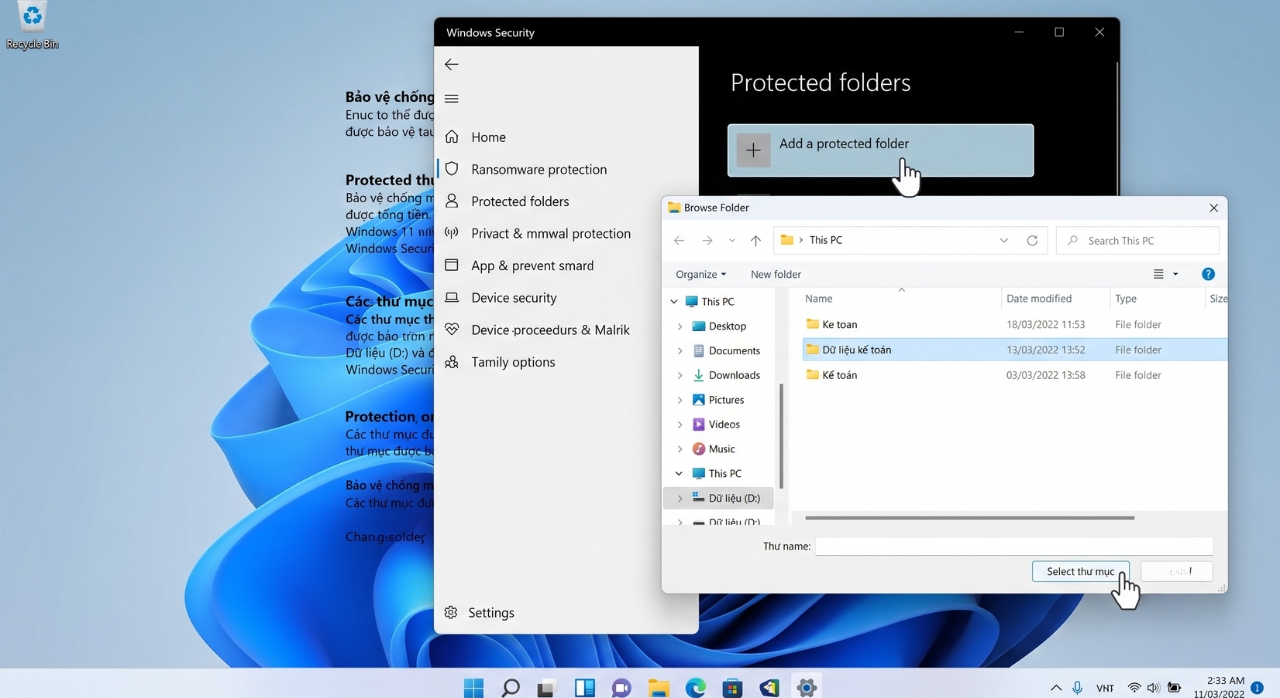
Task: Expand the Music tree node
Action: coord(680,449)
